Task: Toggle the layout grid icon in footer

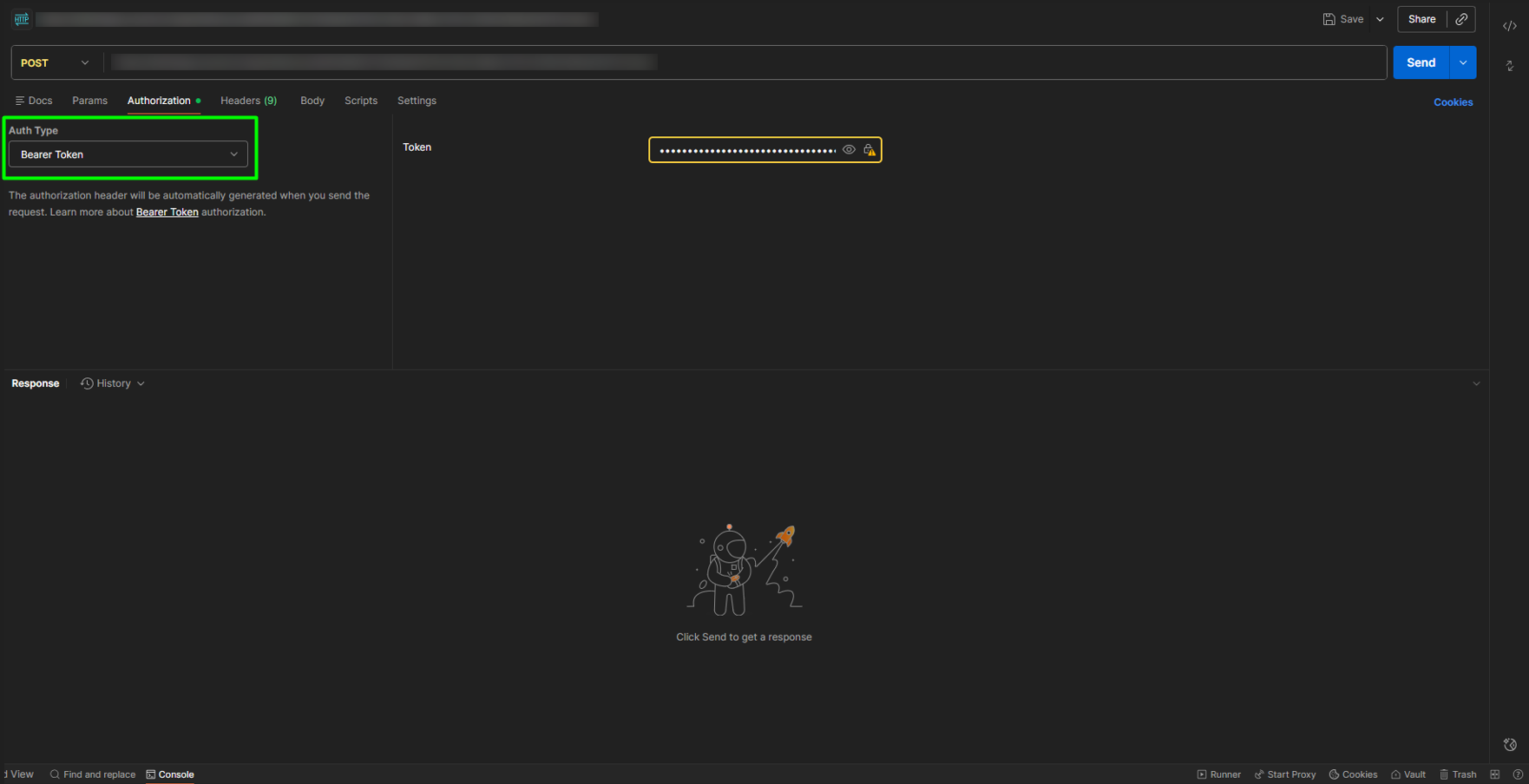Action: [1494, 774]
